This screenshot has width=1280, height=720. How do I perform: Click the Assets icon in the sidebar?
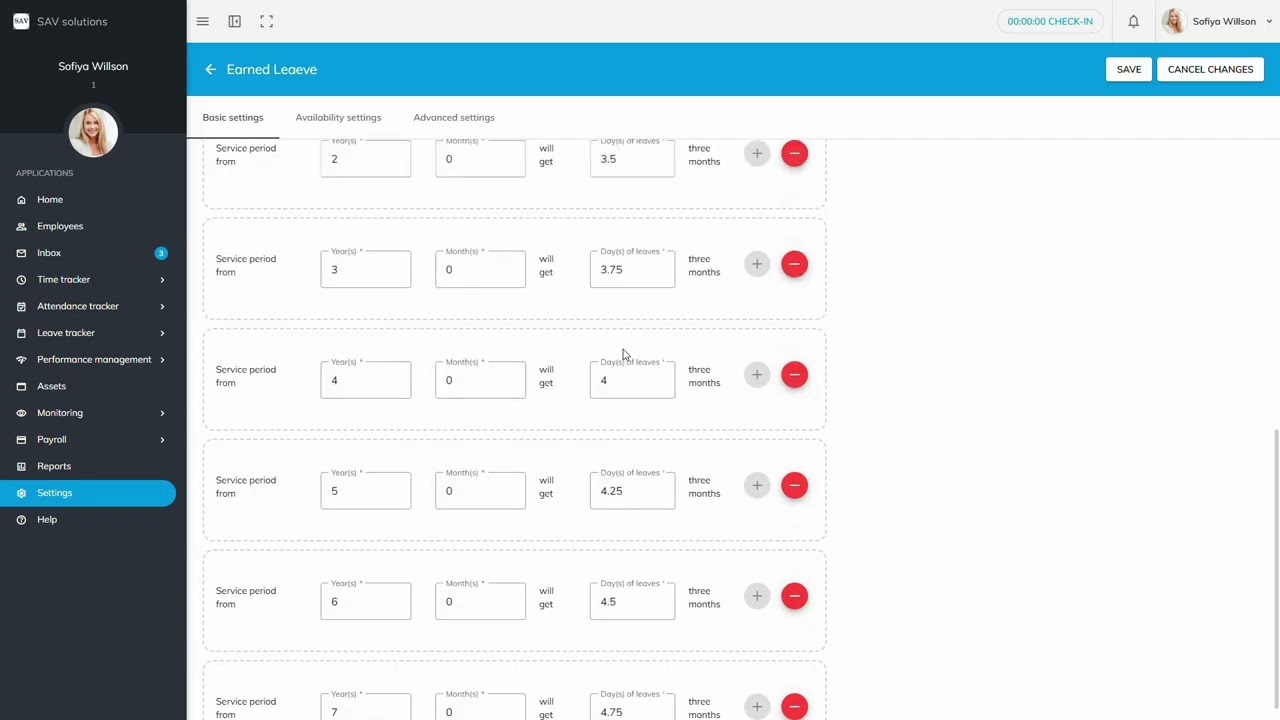[21, 386]
